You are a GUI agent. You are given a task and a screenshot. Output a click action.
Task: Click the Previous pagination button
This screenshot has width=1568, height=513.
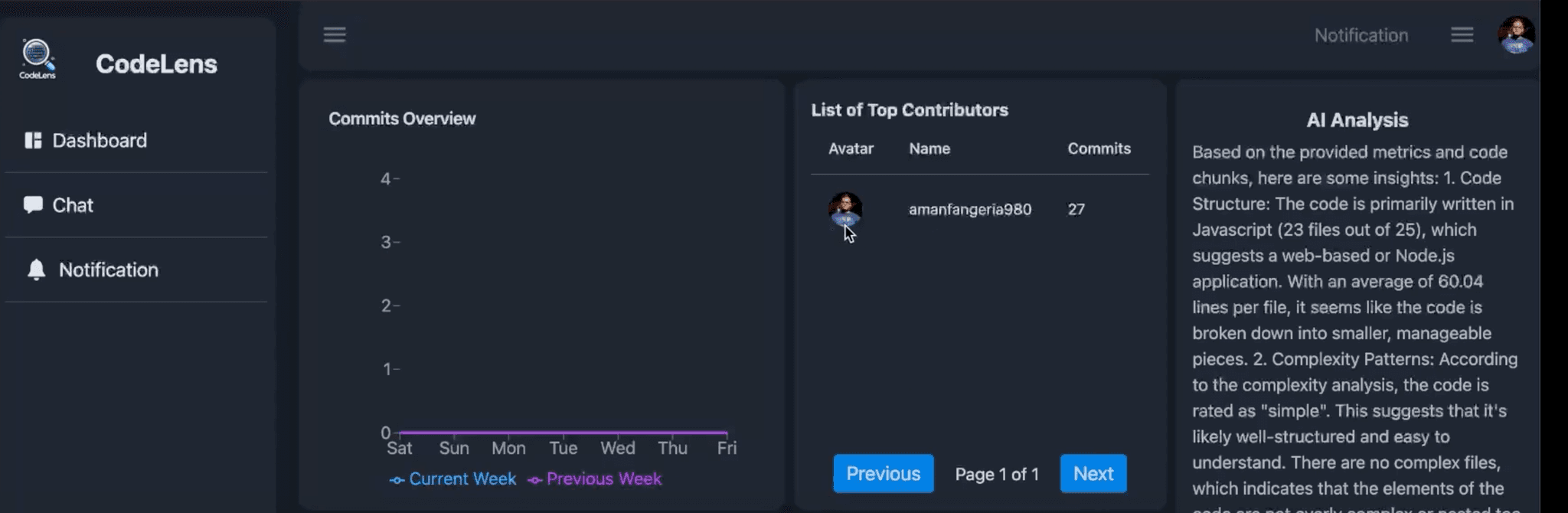coord(883,473)
